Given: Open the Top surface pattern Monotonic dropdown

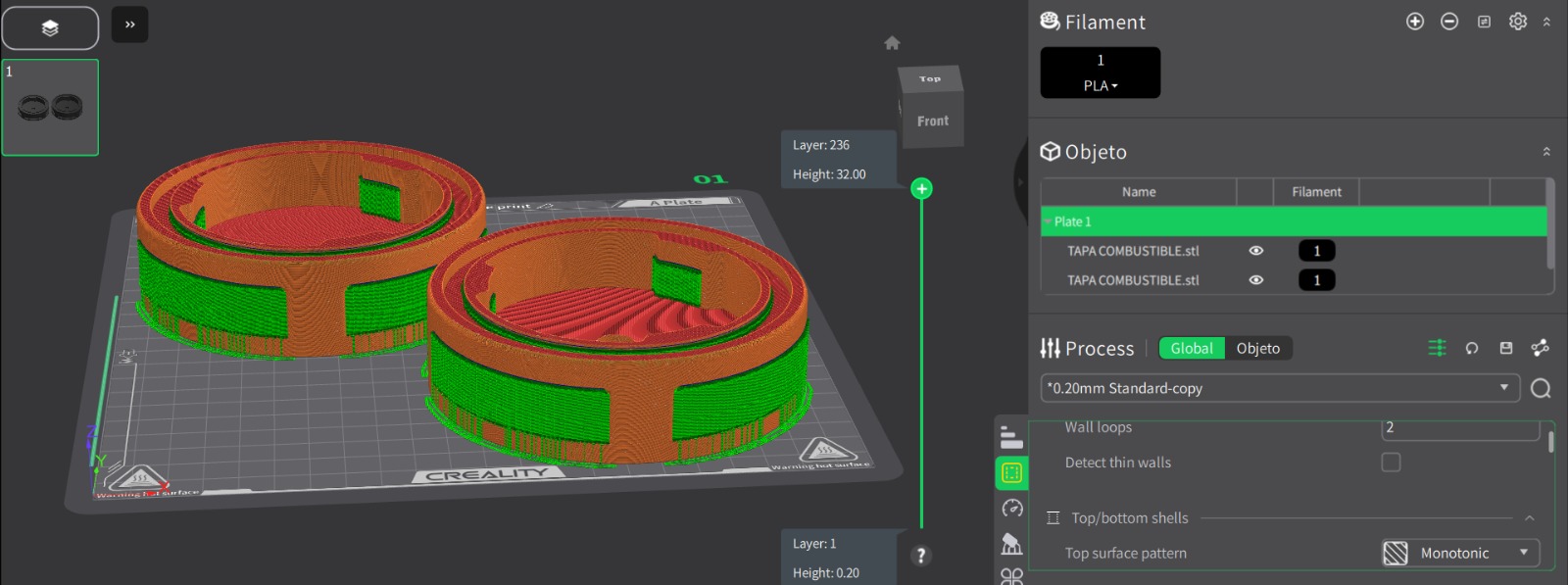Looking at the screenshot, I should point(1460,553).
